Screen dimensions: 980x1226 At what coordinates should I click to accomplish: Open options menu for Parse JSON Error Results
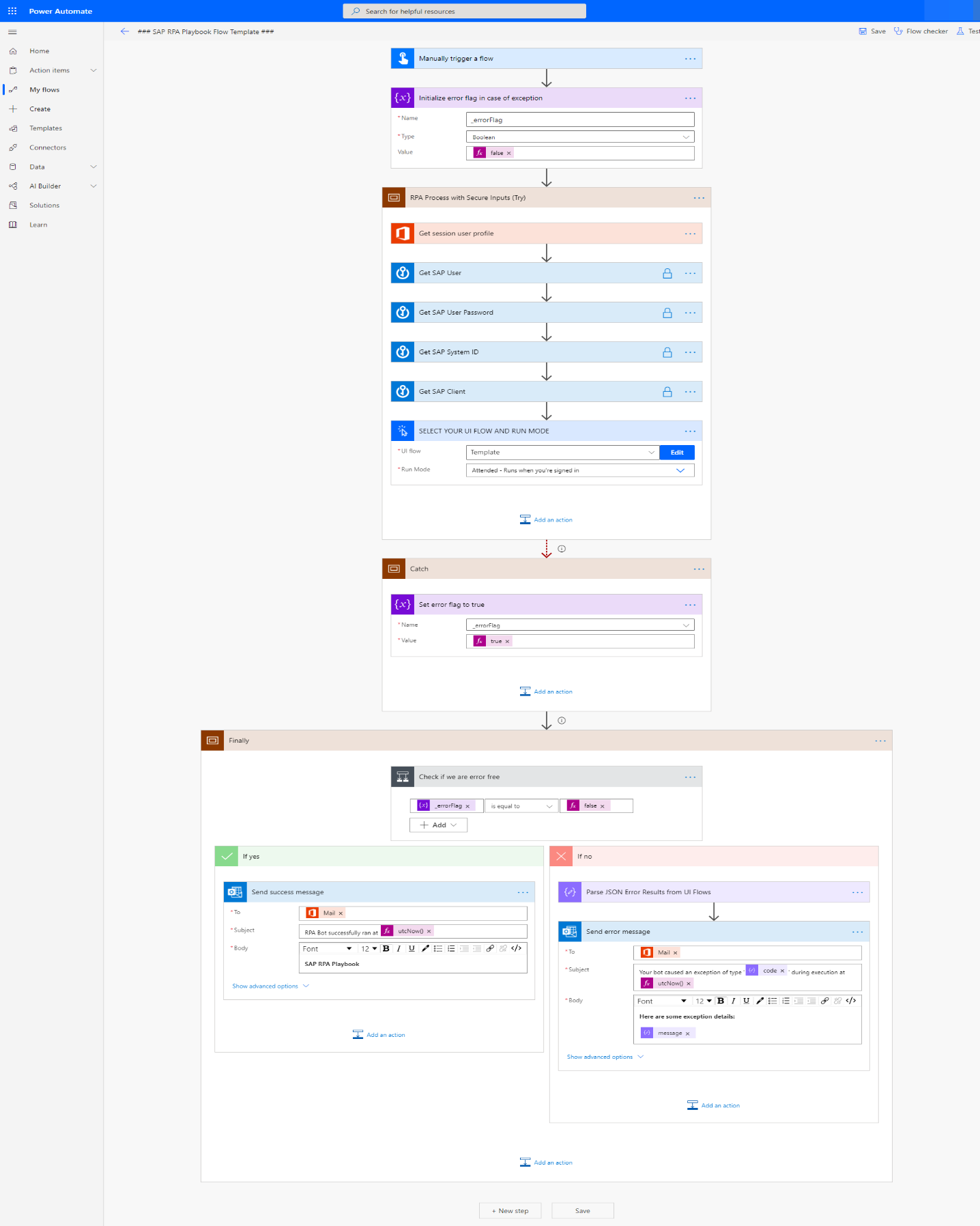click(858, 892)
